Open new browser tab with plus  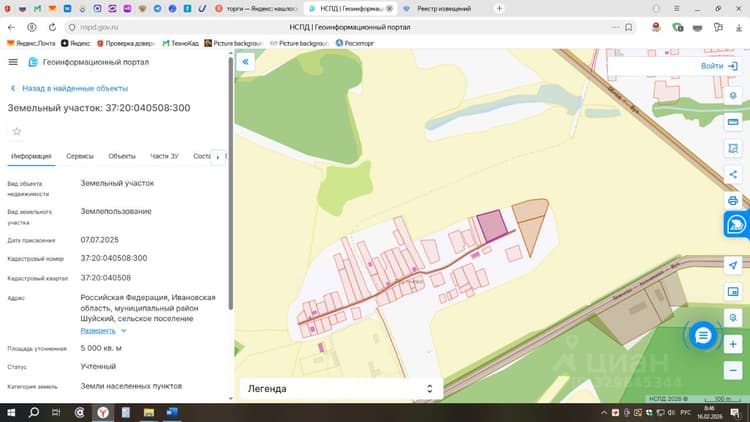499,8
